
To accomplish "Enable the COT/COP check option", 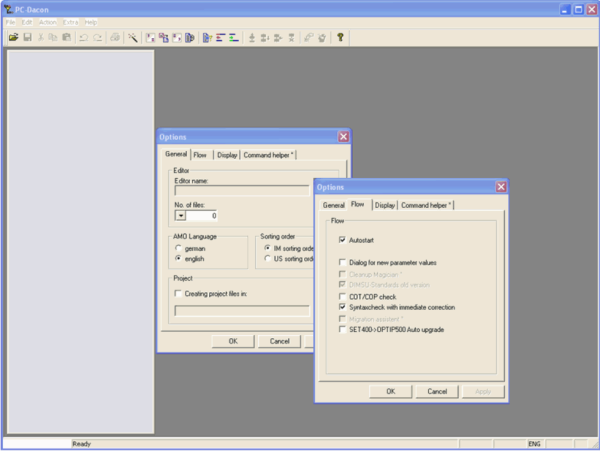I will point(343,296).
